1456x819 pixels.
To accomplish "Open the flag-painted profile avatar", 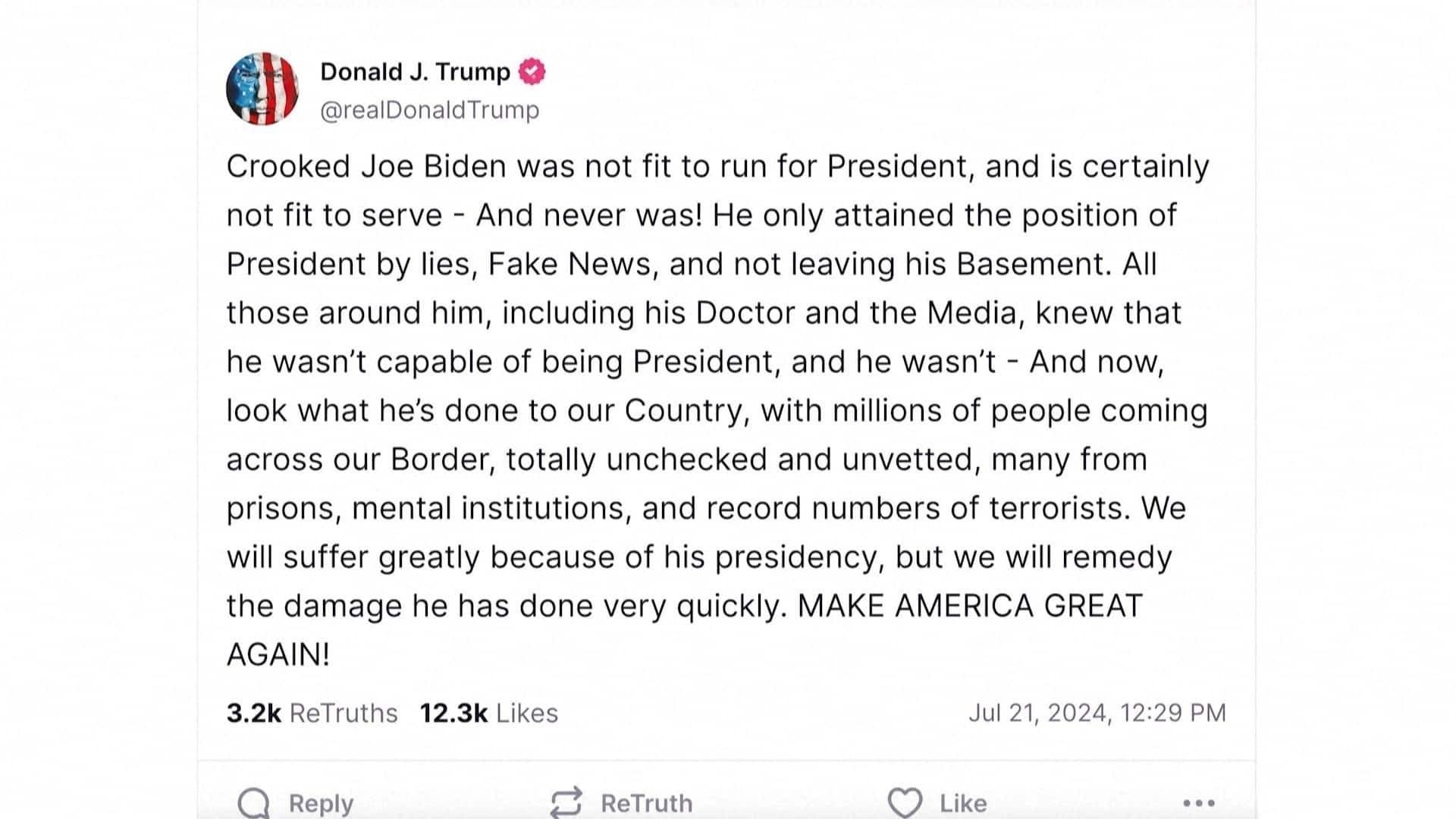I will 262,89.
